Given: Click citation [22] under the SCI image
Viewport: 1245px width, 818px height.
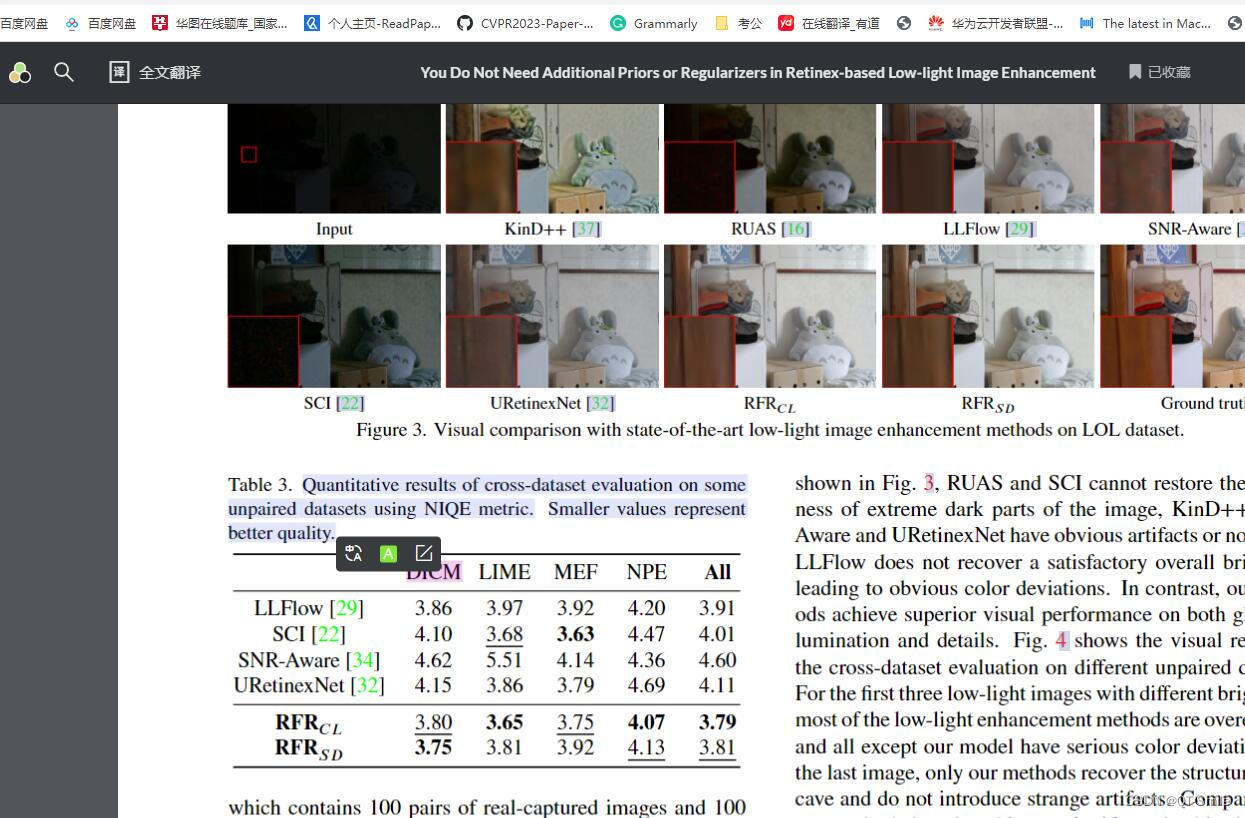Looking at the screenshot, I should pos(350,403).
